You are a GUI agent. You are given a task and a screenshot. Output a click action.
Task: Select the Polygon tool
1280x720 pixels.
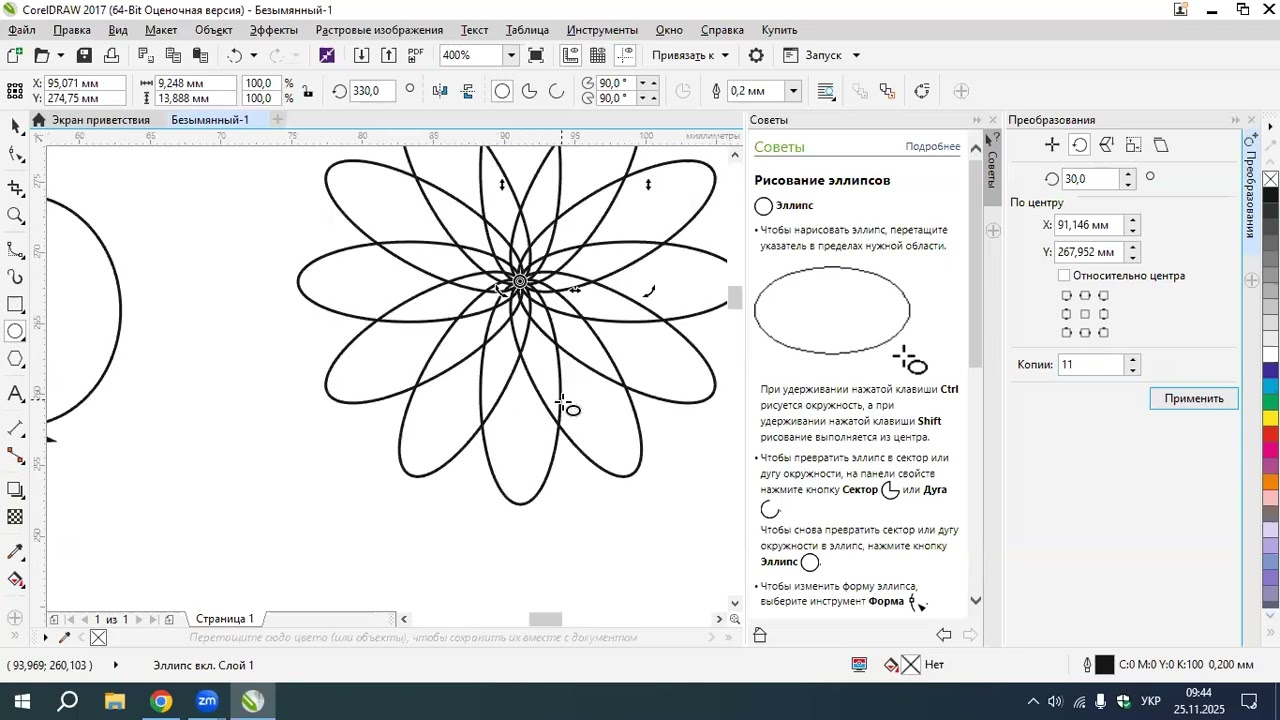pos(15,359)
